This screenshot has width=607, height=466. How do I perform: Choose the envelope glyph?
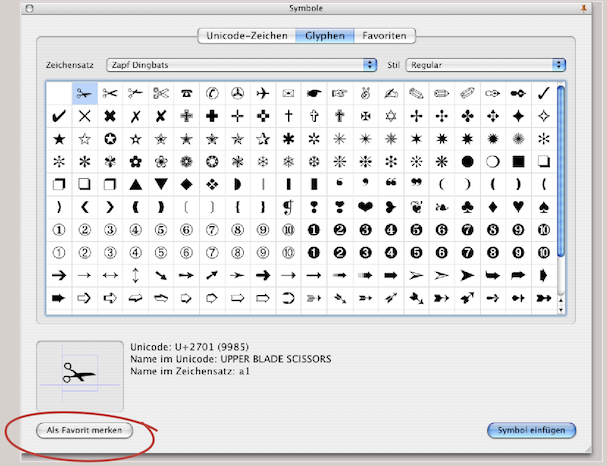tap(288, 93)
